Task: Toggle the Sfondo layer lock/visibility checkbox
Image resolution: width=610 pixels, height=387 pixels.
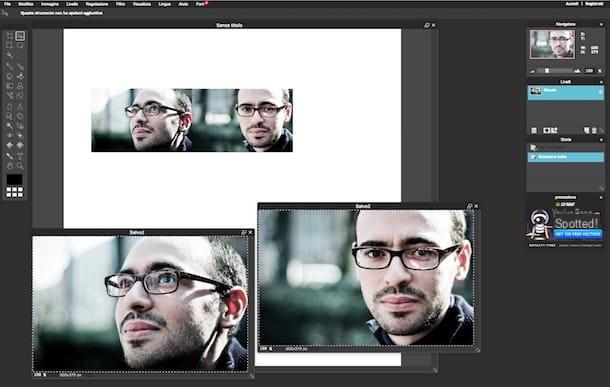Action: coord(600,92)
